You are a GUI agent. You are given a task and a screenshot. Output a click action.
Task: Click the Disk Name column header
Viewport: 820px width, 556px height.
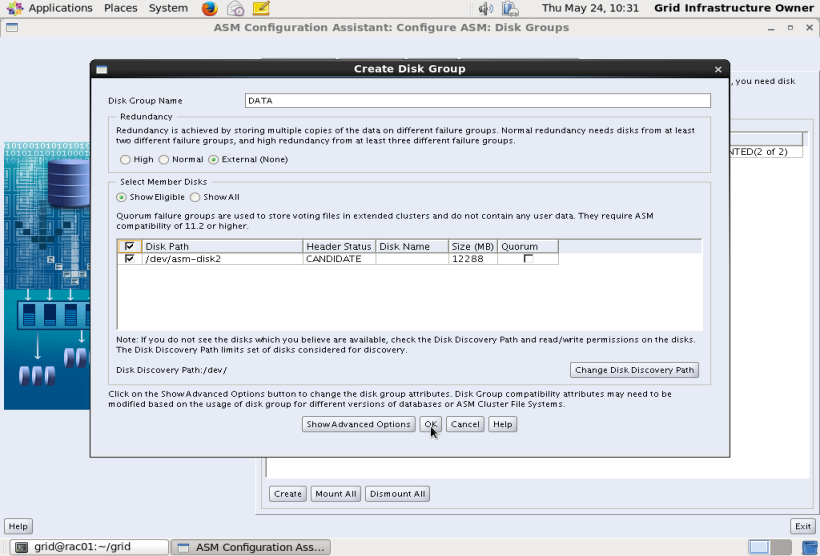pyautogui.click(x=412, y=246)
